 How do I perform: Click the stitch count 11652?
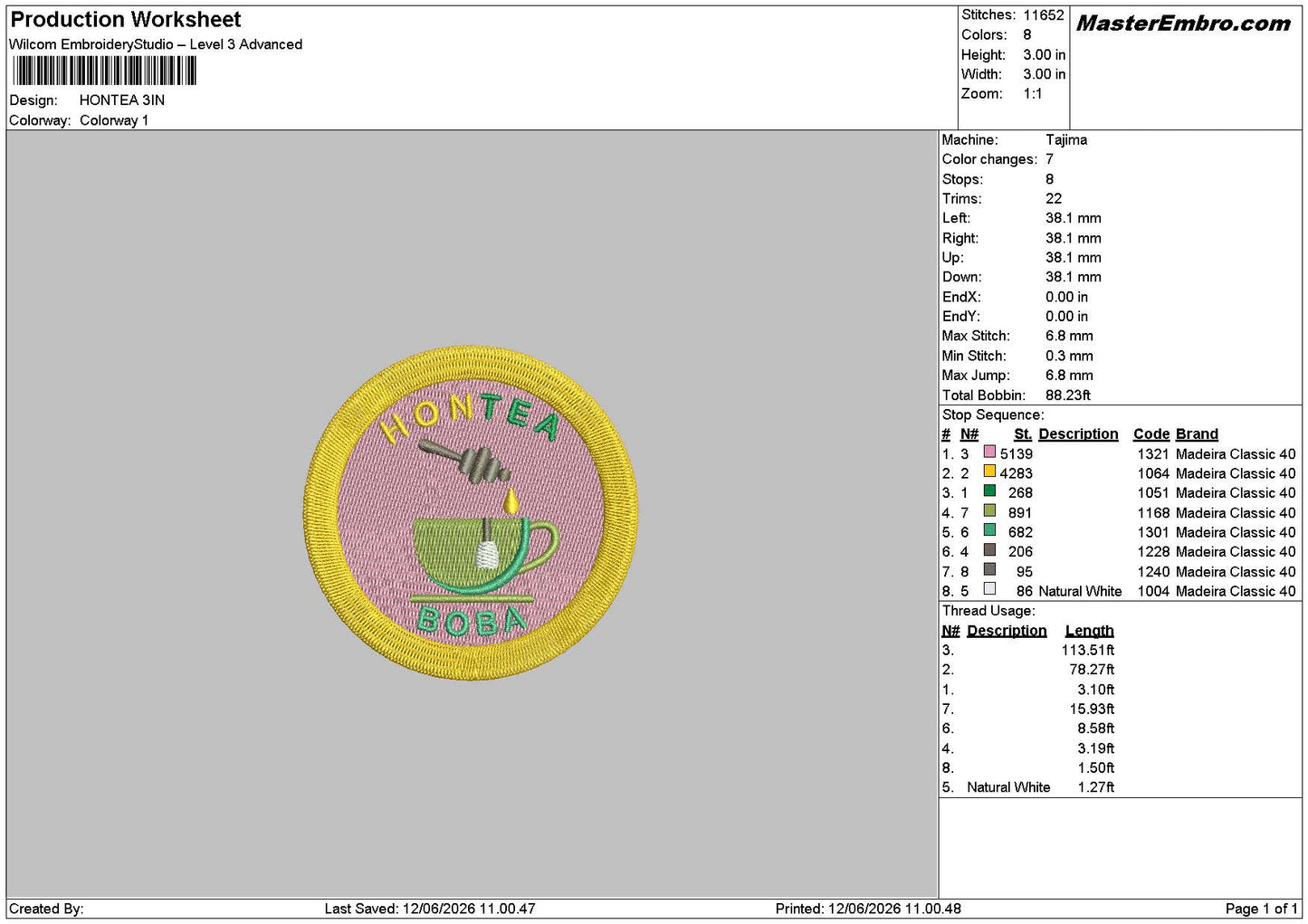pos(1044,15)
